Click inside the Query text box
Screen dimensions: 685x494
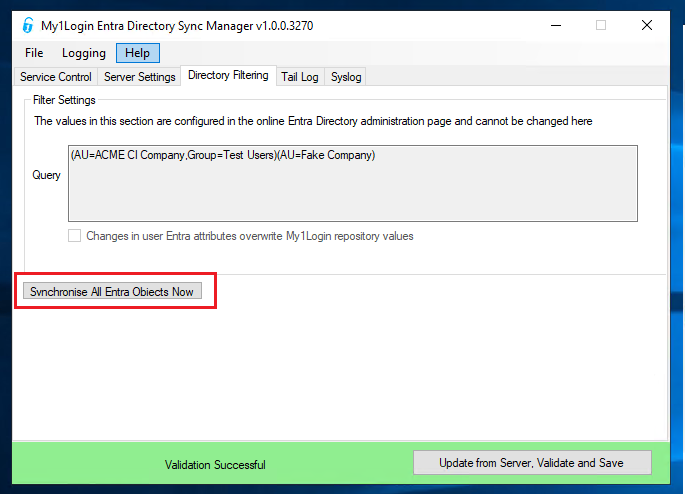click(353, 183)
